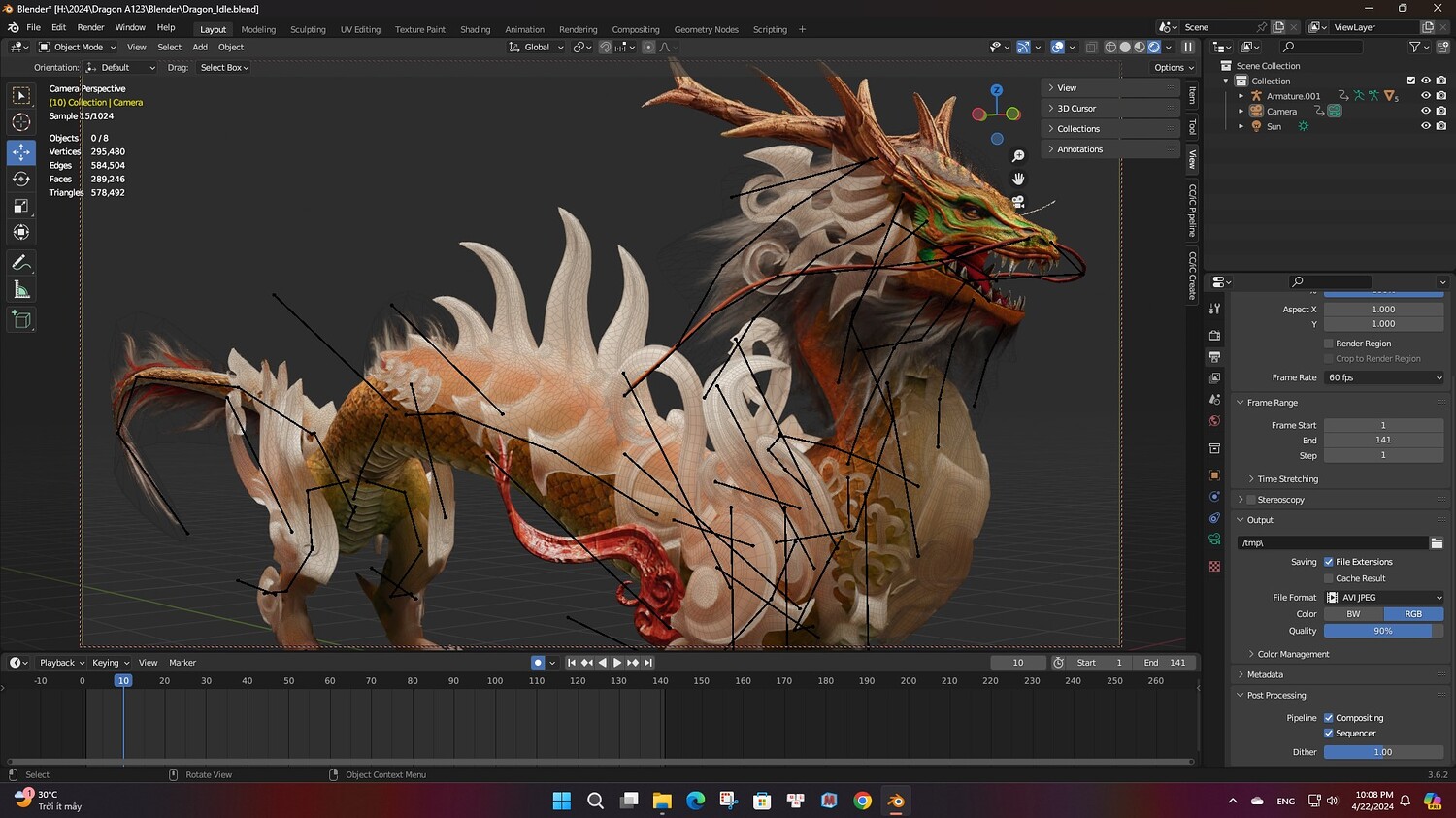
Task: Open the Scripting workspace tab
Action: 770,29
